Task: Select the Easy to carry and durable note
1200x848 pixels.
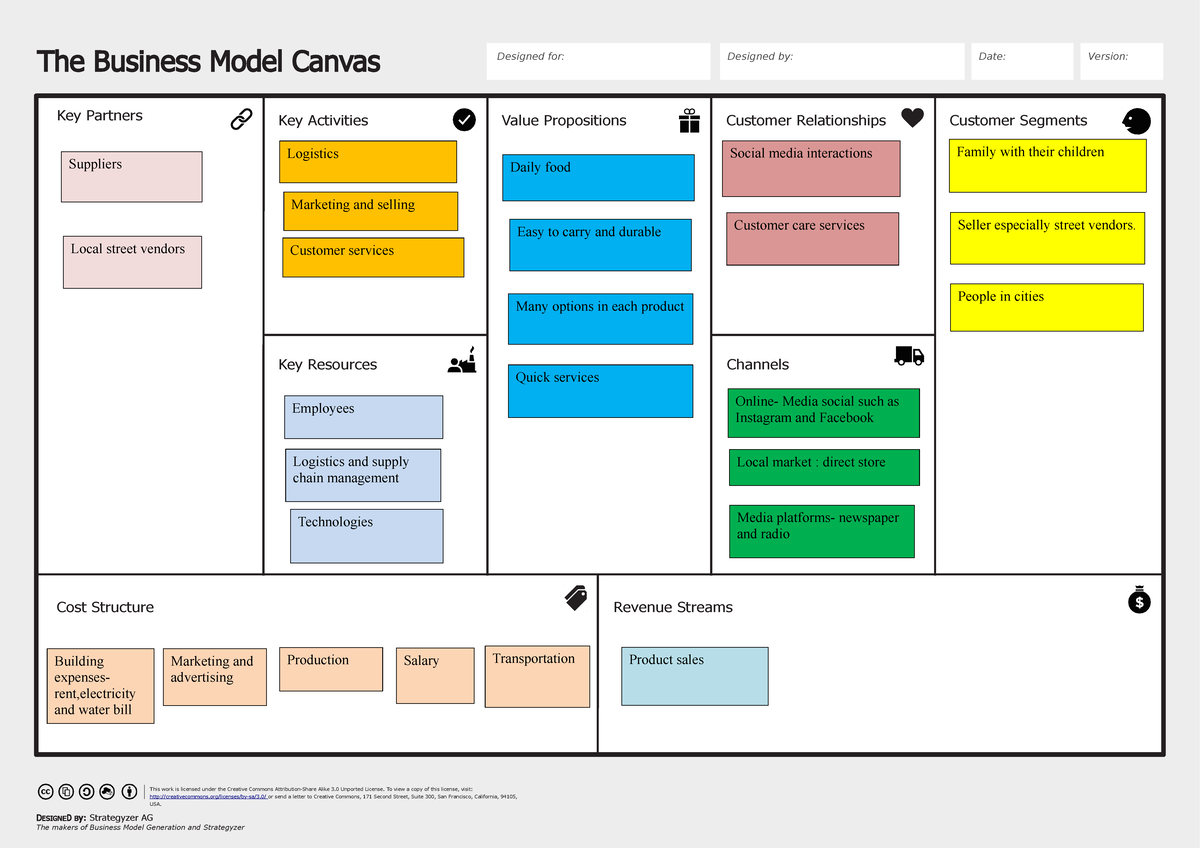Action: tap(600, 245)
